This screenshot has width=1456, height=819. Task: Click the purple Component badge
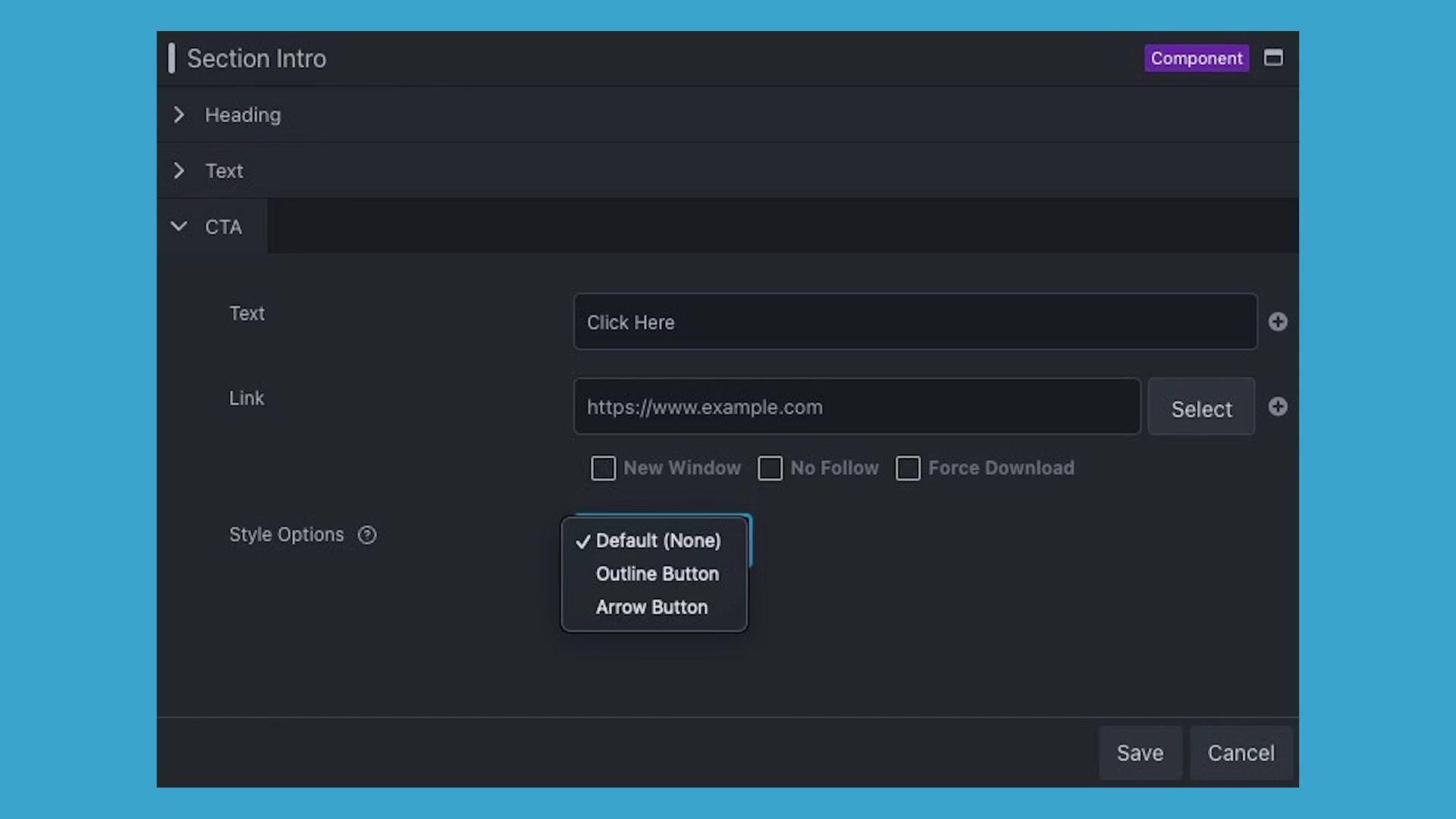click(1196, 58)
